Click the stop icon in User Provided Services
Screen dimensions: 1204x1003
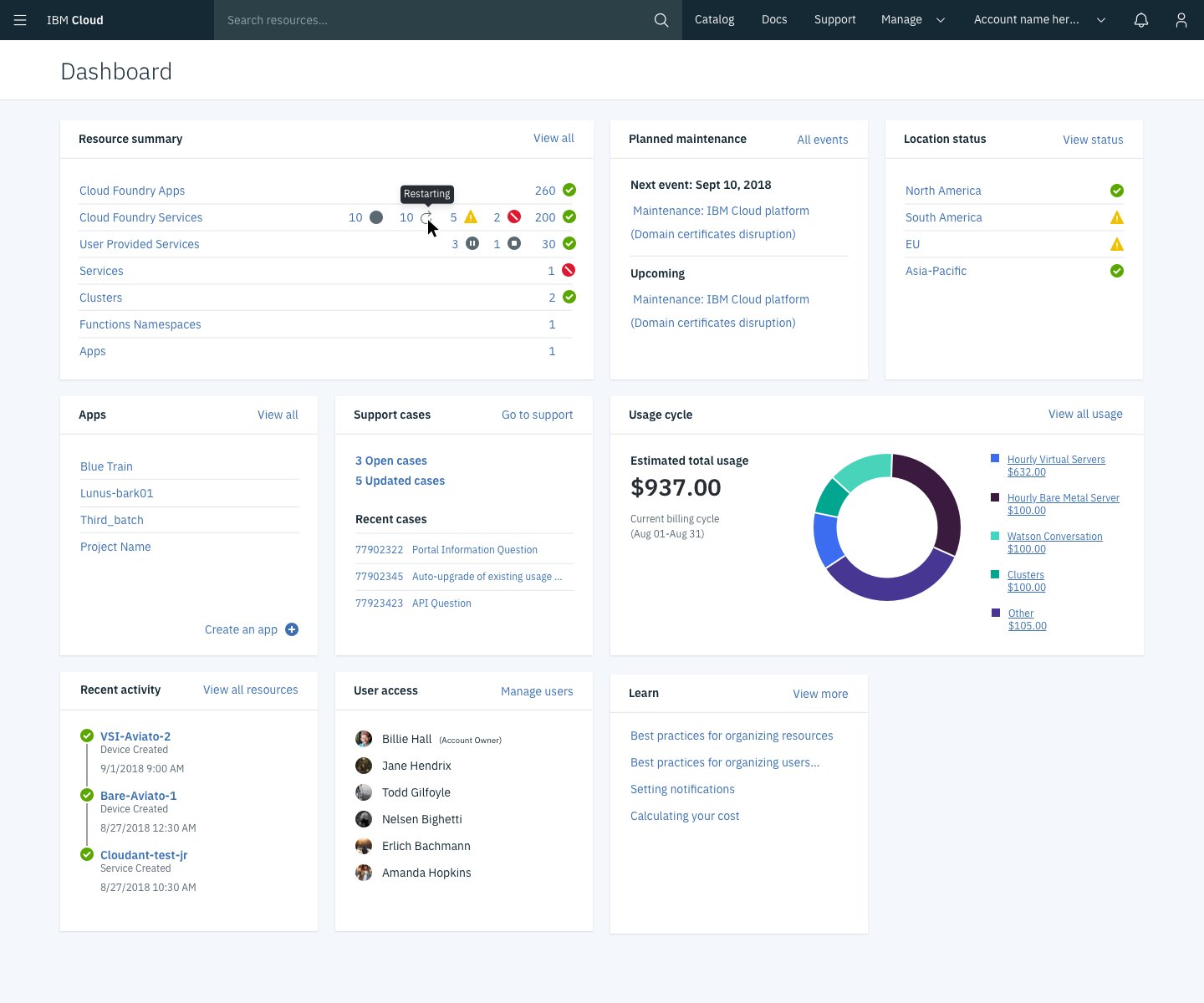[514, 243]
